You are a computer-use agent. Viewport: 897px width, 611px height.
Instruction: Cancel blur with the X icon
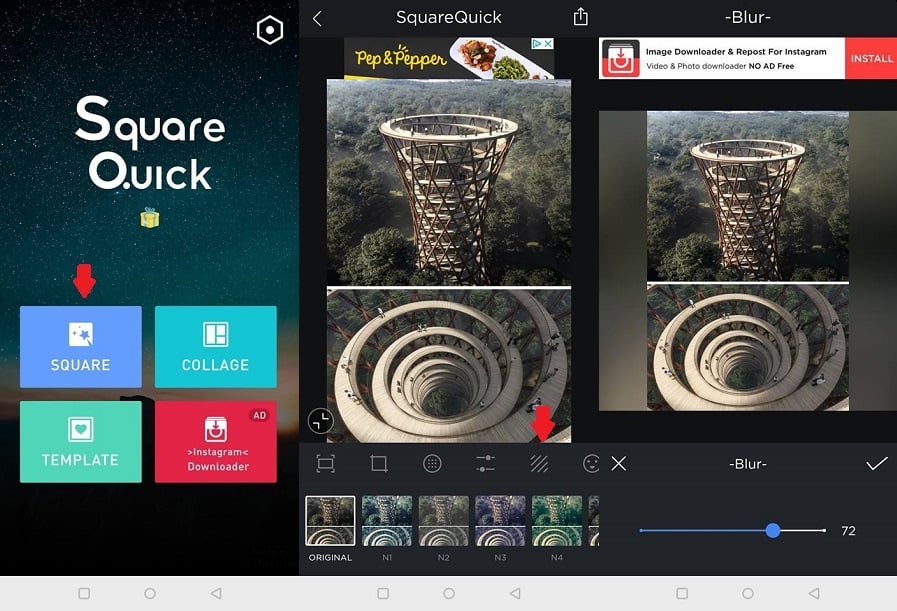click(619, 463)
